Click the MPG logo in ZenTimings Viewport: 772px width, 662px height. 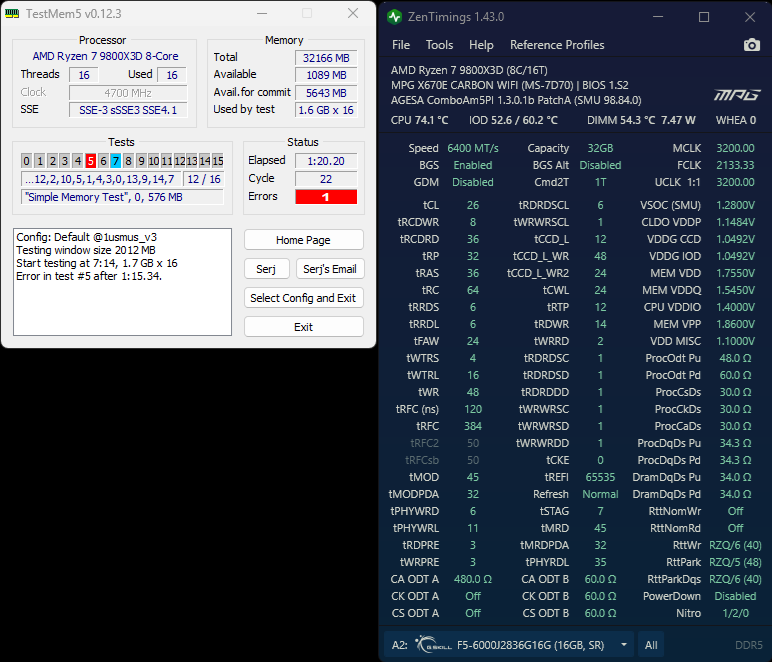pyautogui.click(x=737, y=95)
